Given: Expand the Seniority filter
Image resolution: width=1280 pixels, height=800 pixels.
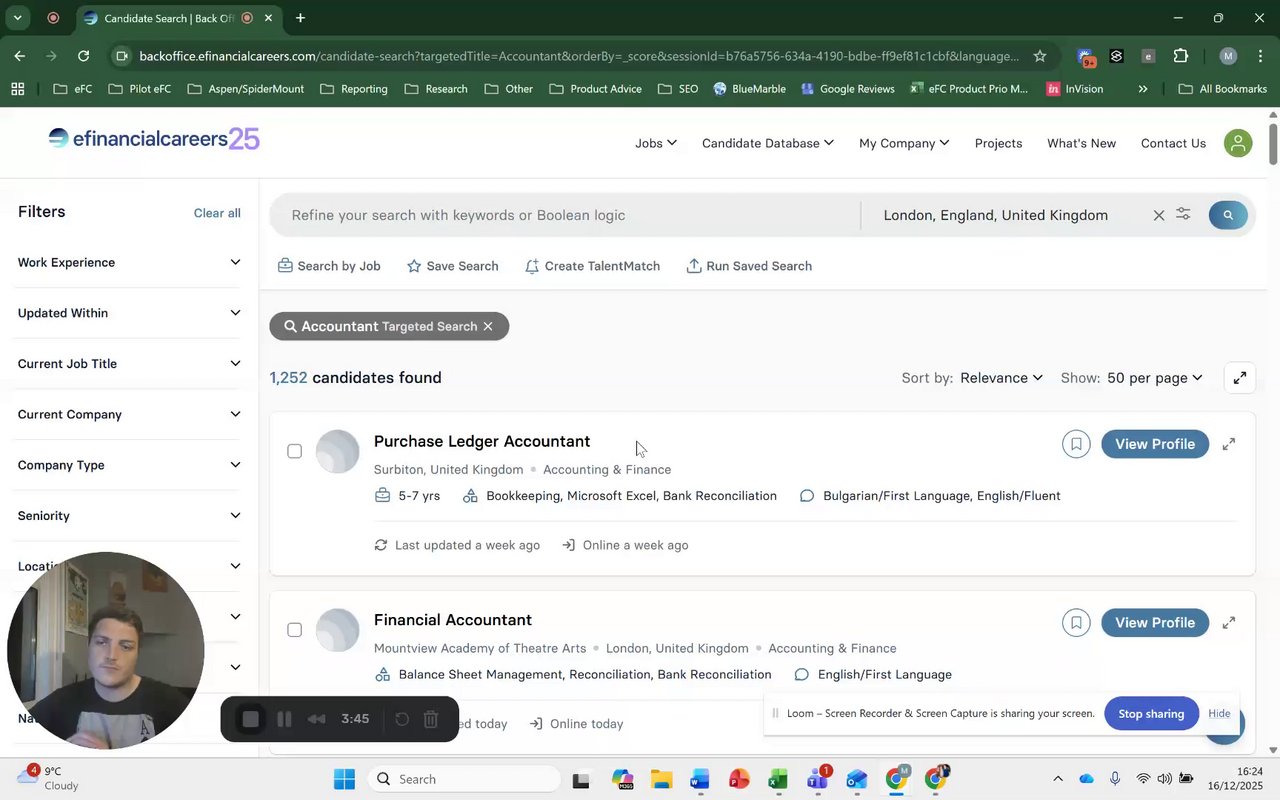Looking at the screenshot, I should 129,516.
